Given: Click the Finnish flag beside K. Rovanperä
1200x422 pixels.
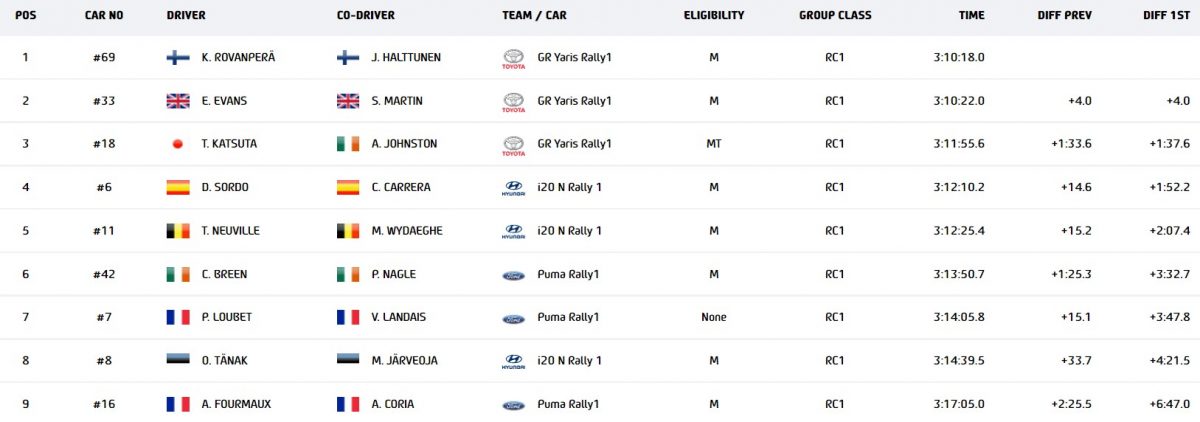Looking at the screenshot, I should [x=178, y=58].
